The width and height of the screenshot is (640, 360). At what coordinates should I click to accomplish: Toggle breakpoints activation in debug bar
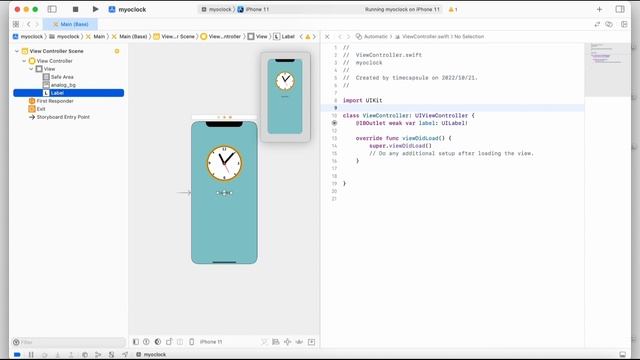click(x=17, y=354)
